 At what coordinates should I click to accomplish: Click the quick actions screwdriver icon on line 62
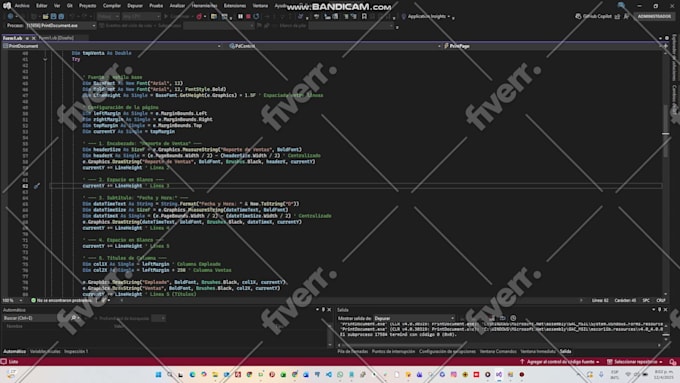coord(37,186)
